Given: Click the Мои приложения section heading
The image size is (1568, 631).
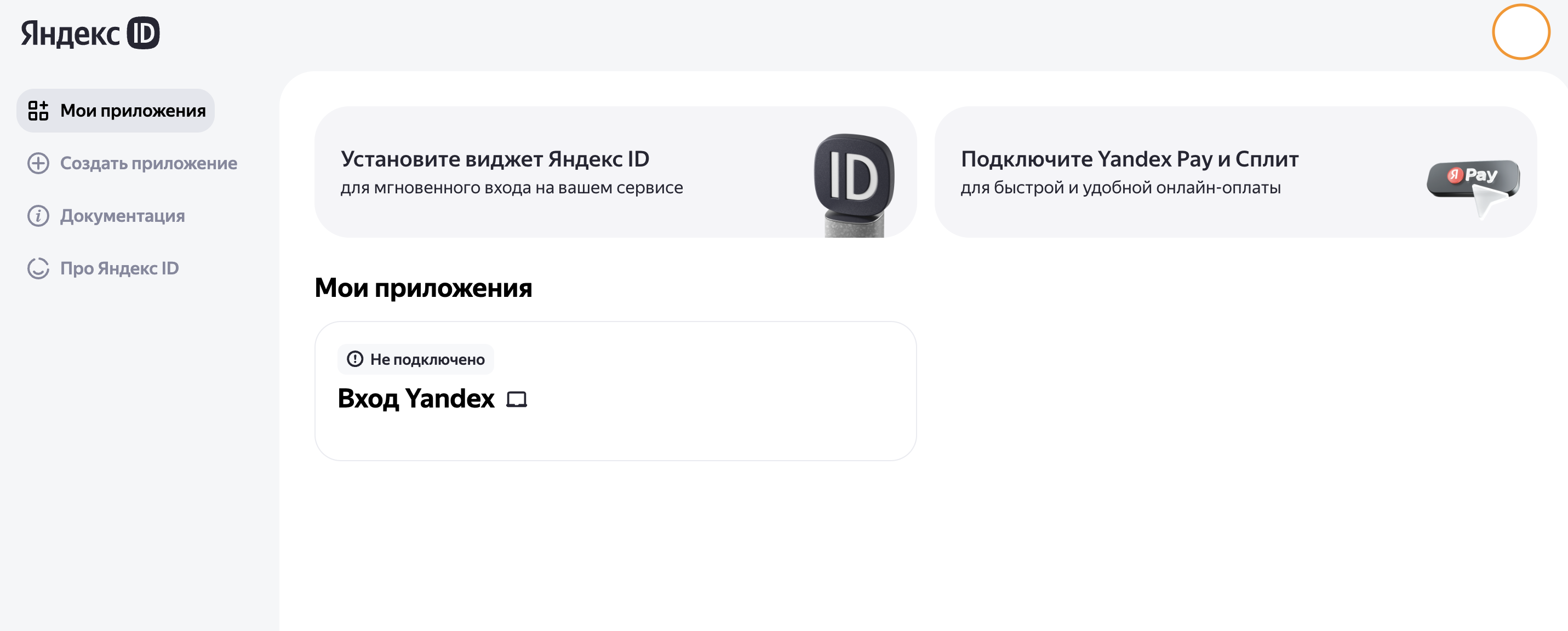Looking at the screenshot, I should click(423, 288).
